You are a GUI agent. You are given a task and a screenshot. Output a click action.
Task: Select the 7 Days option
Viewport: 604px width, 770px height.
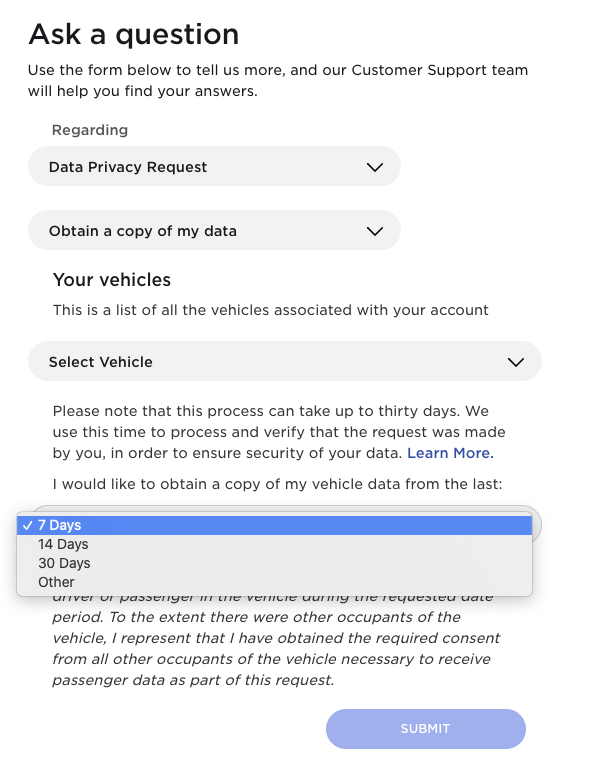pos(60,525)
